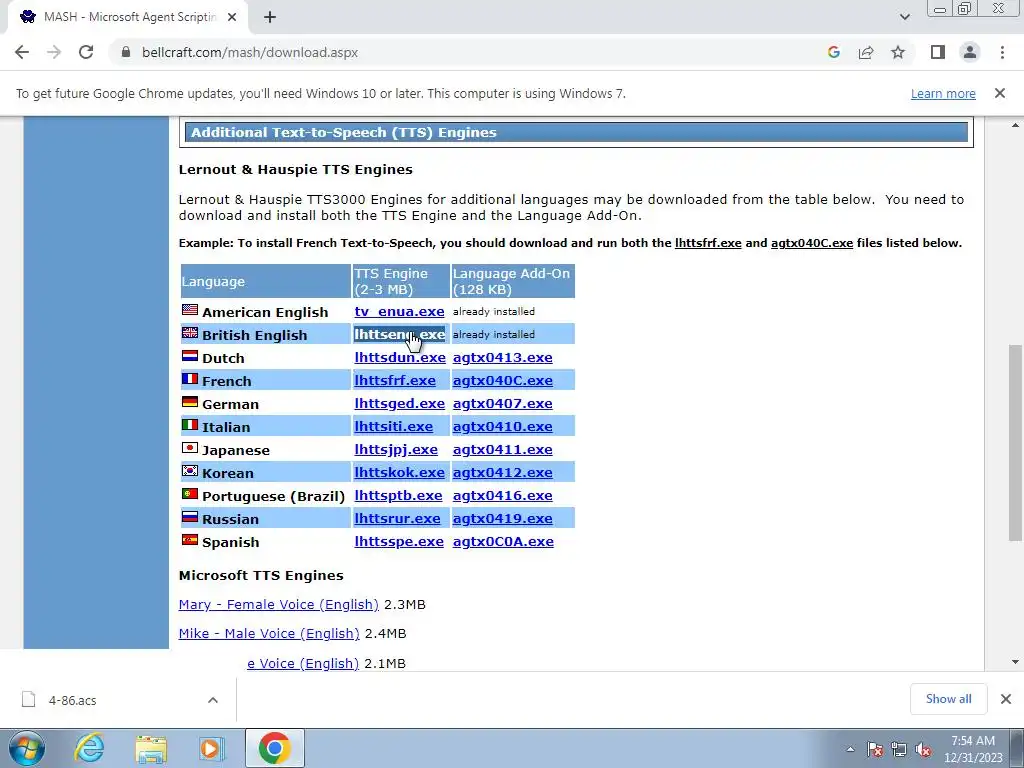Download agtx0C0A.exe Spanish add-on
Screen dimensions: 1024x768
(503, 542)
